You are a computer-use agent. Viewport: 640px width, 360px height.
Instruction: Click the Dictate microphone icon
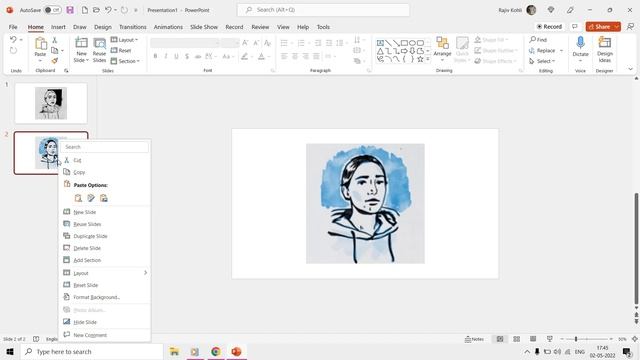pos(580,42)
